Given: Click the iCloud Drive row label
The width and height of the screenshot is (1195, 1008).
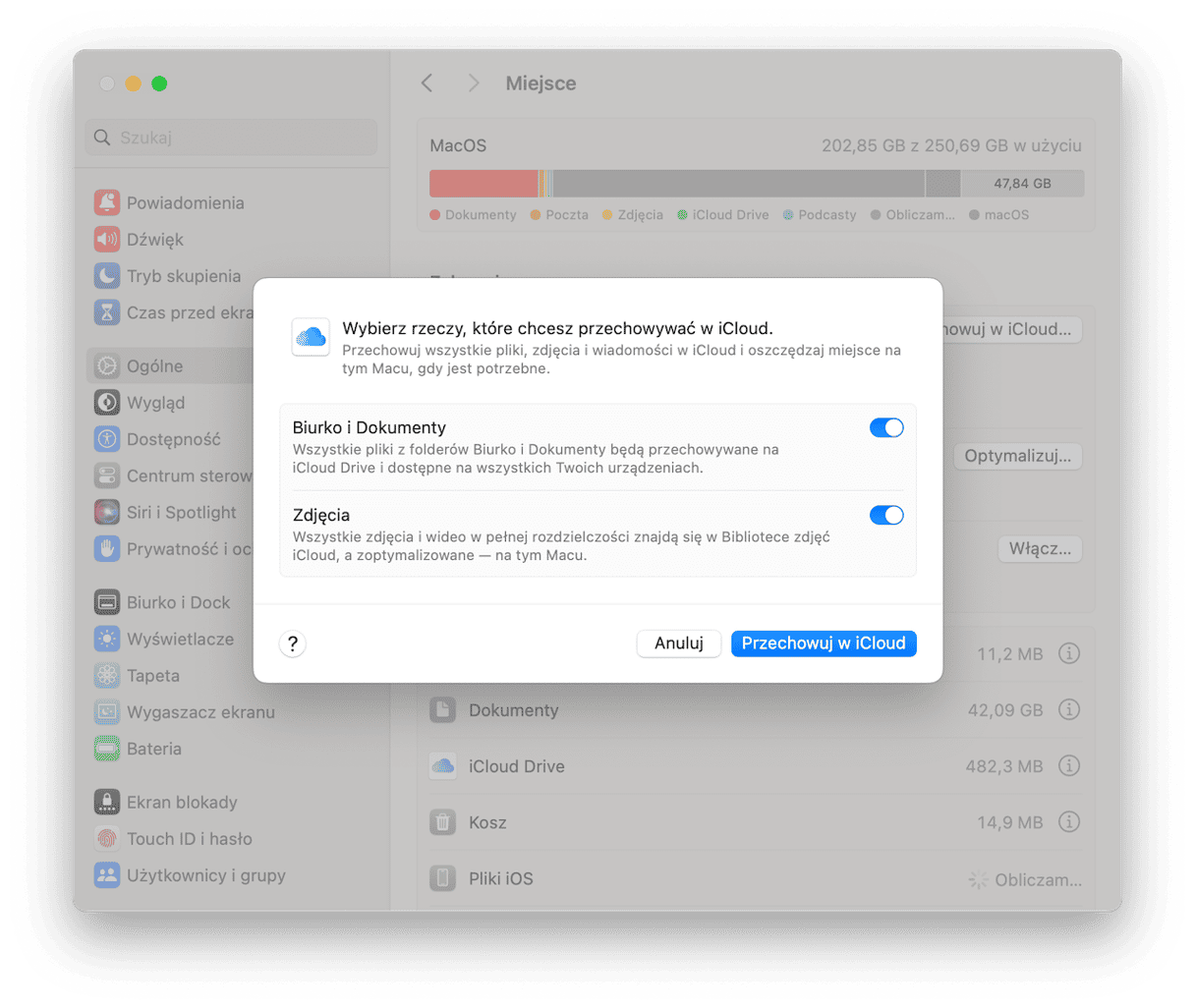Looking at the screenshot, I should 516,766.
